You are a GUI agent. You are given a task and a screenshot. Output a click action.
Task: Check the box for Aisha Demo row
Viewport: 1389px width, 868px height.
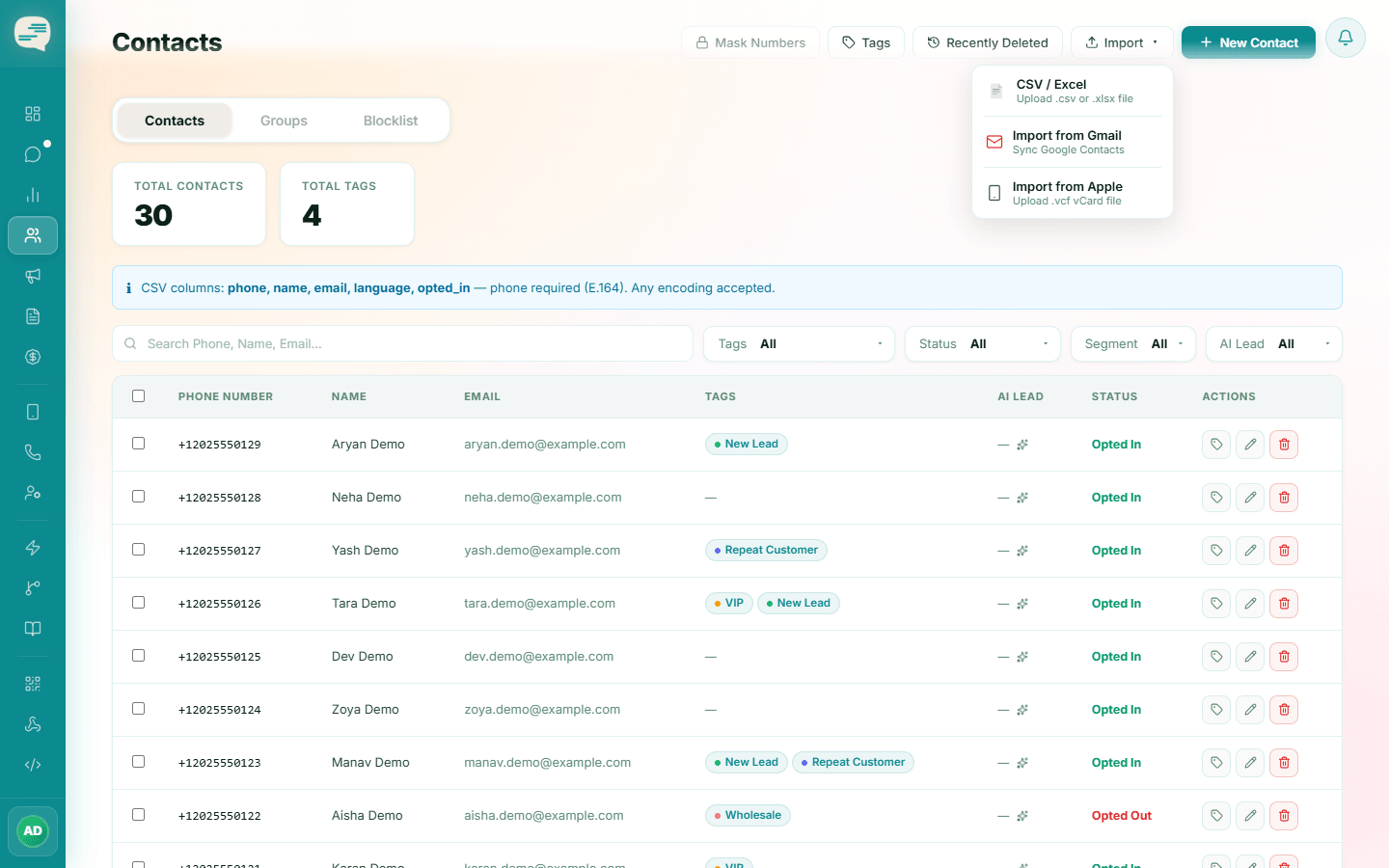pos(139,815)
